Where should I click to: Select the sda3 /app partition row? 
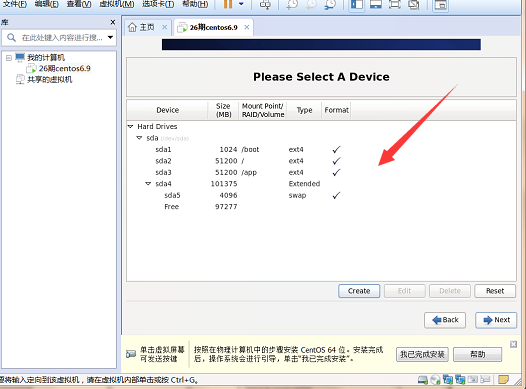(x=321, y=172)
